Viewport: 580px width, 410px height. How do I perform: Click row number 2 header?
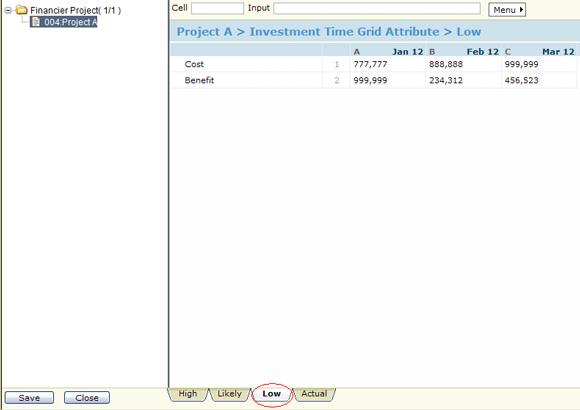[337, 80]
